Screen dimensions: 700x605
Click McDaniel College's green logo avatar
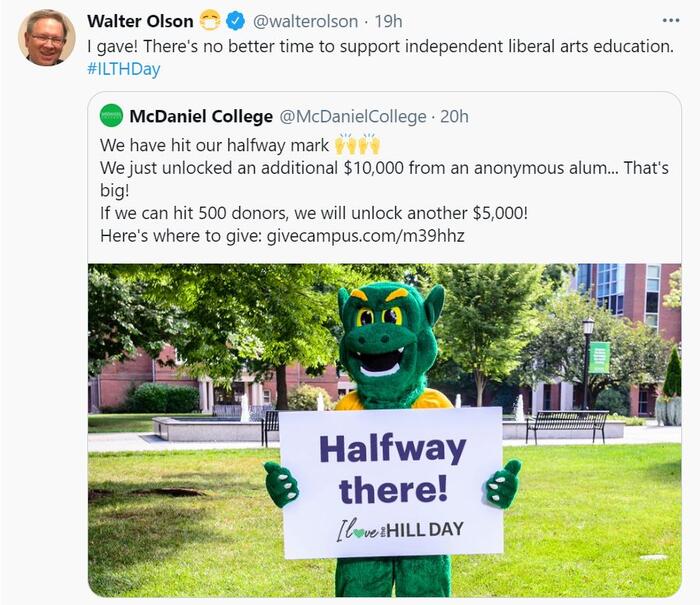click(x=111, y=116)
